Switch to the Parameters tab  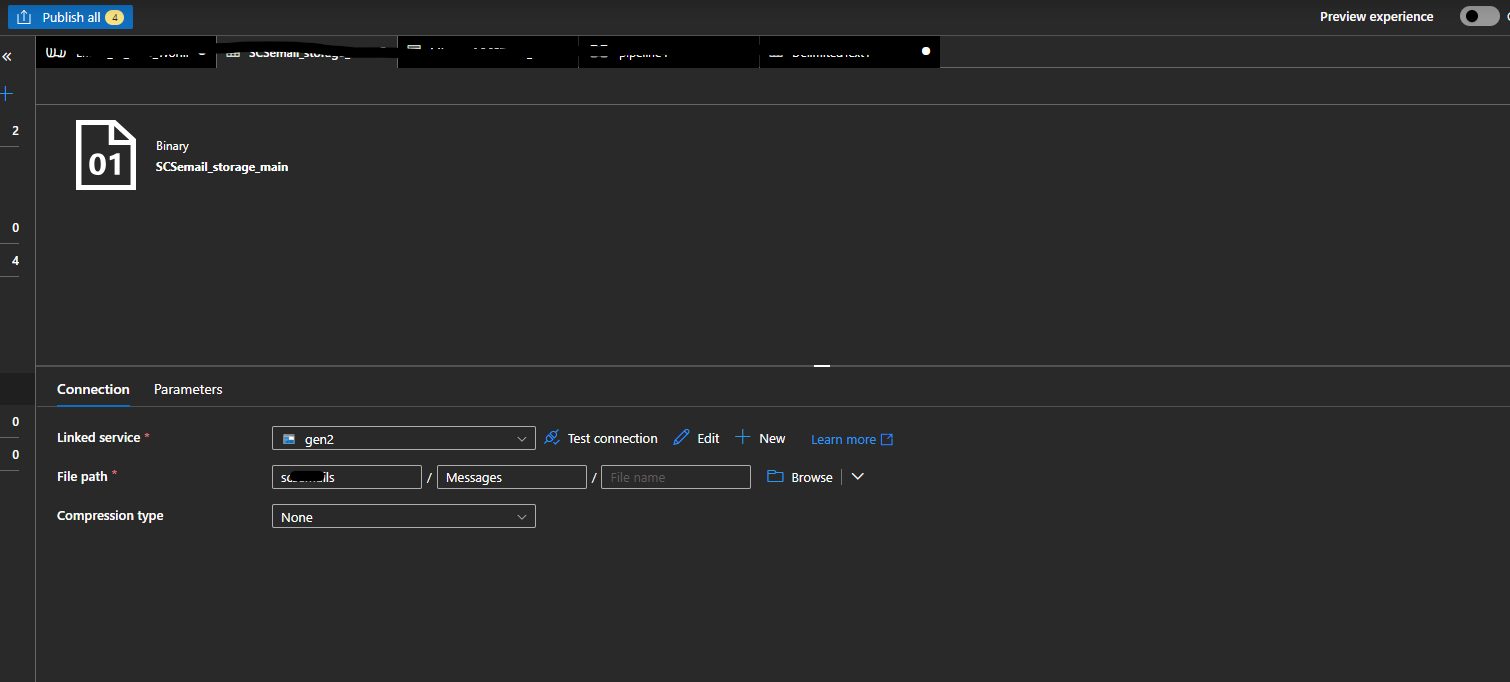pyautogui.click(x=187, y=389)
